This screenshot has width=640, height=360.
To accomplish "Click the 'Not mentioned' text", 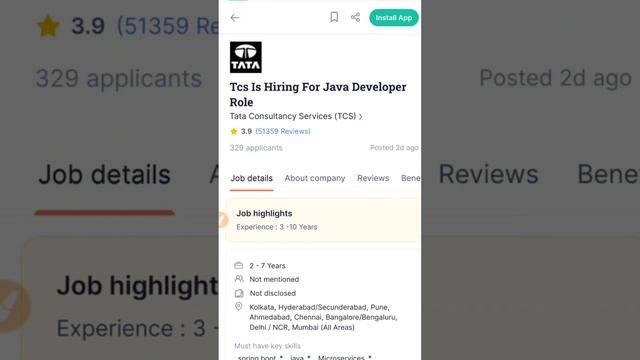I will click(274, 280).
